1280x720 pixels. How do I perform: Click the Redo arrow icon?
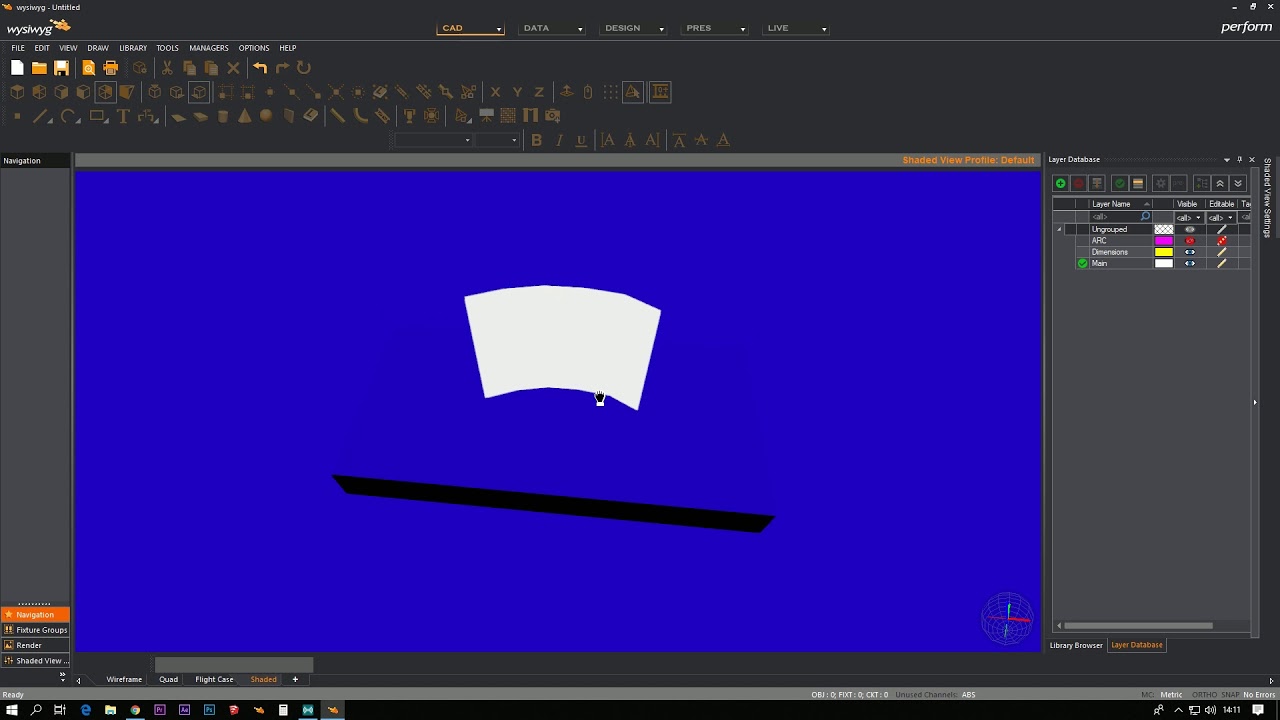click(282, 68)
